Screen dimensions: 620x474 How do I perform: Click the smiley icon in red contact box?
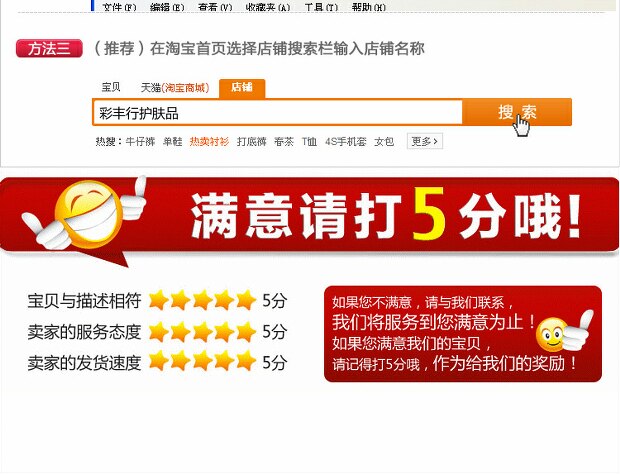point(563,332)
